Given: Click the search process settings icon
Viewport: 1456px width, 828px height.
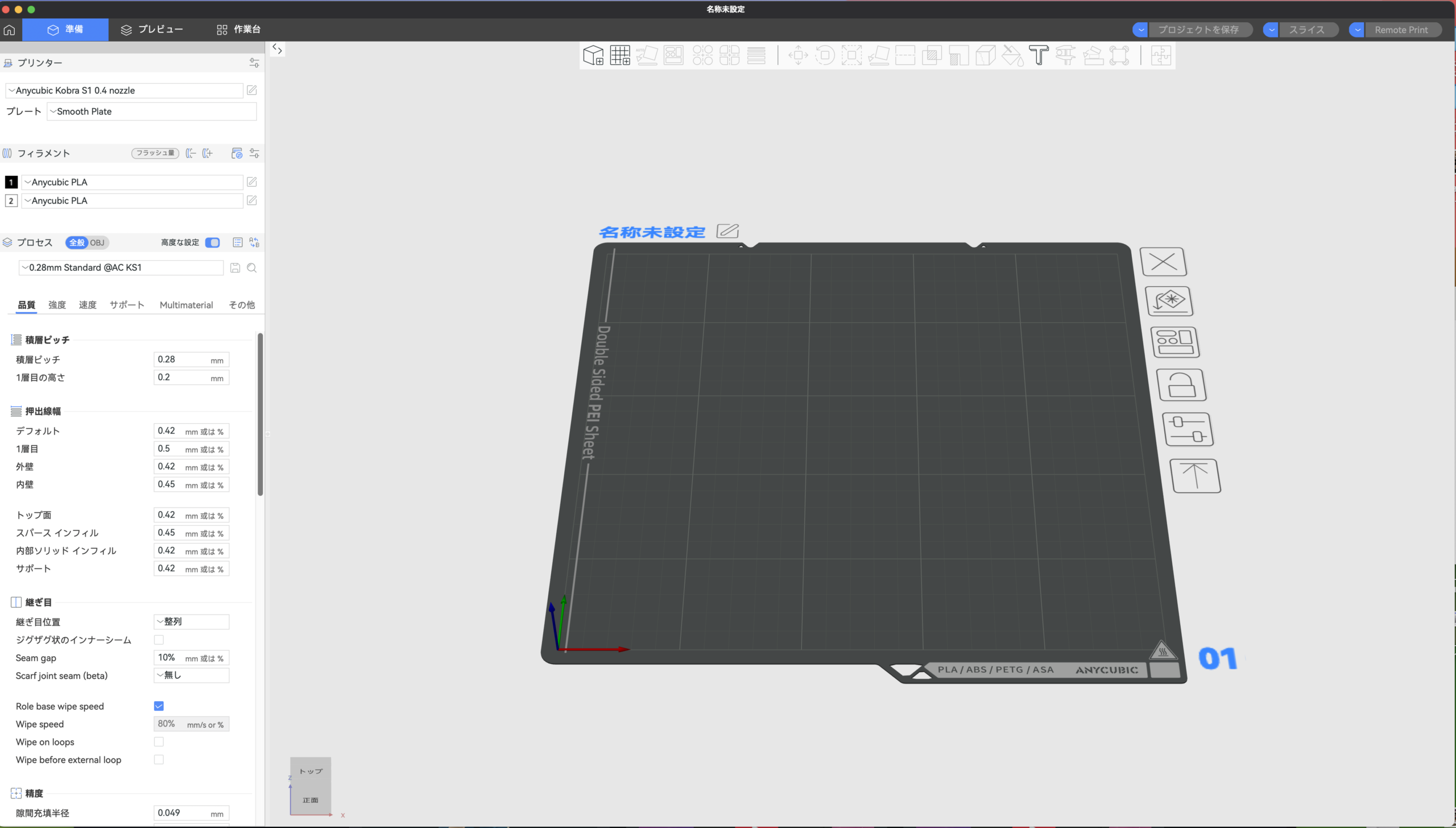Looking at the screenshot, I should pyautogui.click(x=252, y=268).
